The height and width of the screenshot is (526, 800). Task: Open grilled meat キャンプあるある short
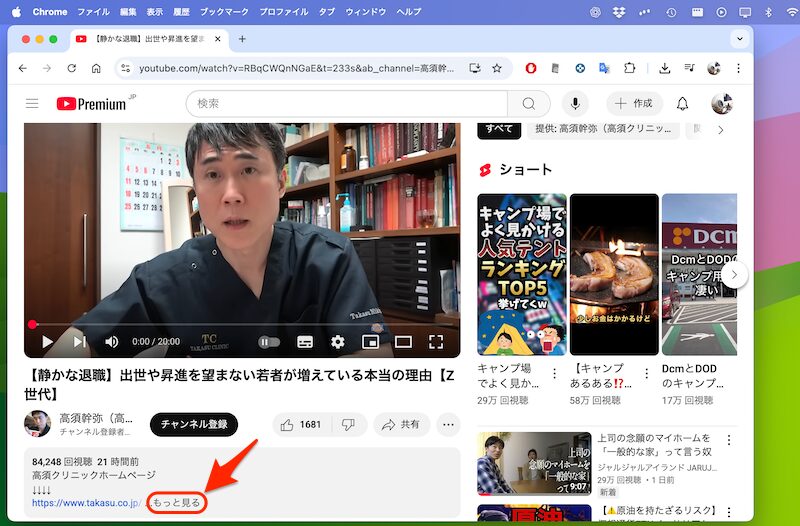coord(614,274)
